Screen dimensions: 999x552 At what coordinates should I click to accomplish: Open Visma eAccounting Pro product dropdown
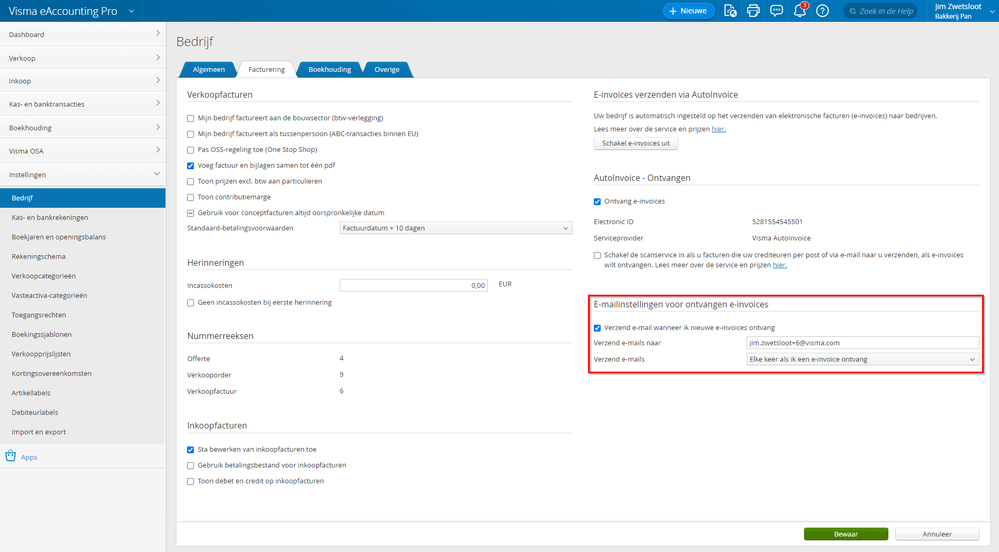click(70, 11)
